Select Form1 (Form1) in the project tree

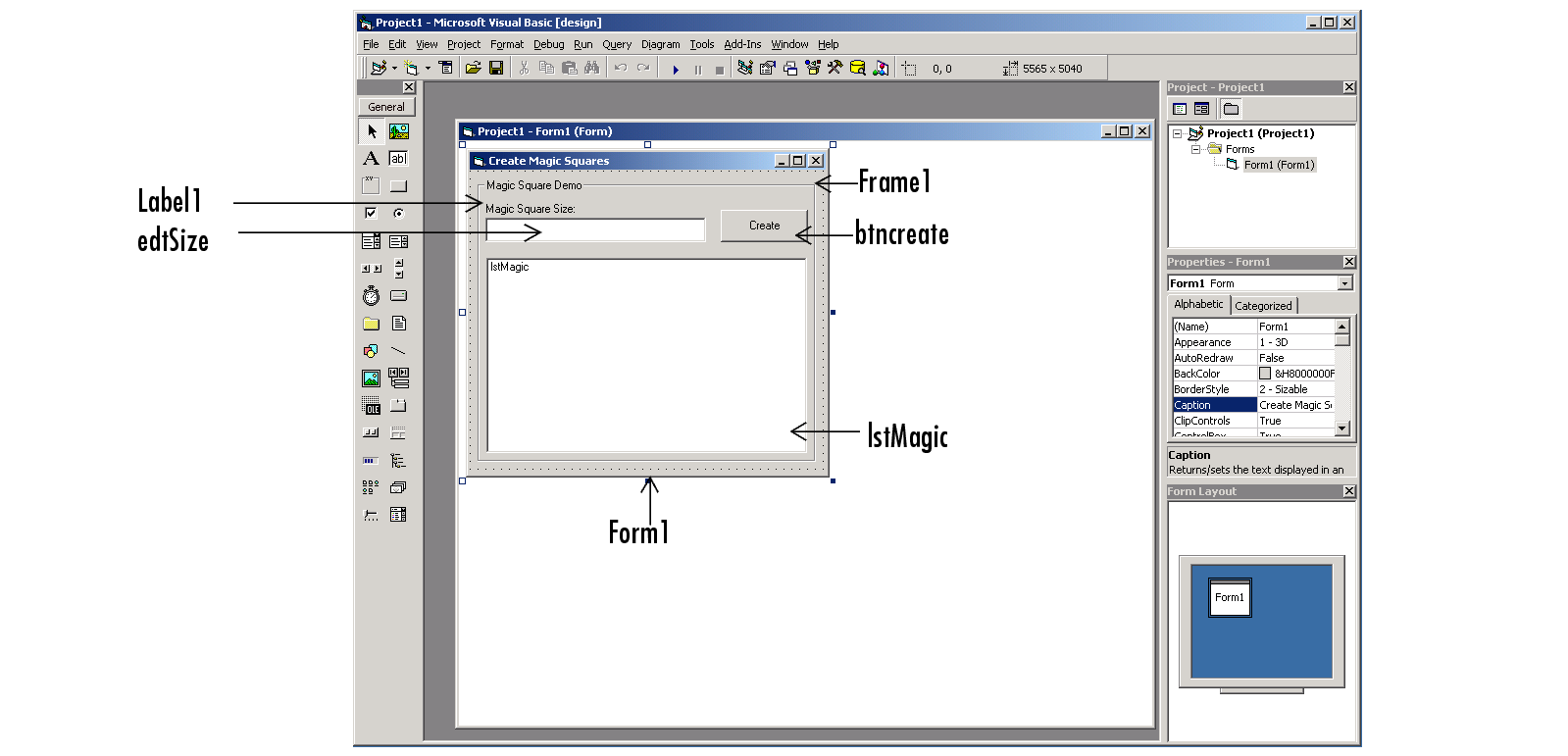(1279, 165)
